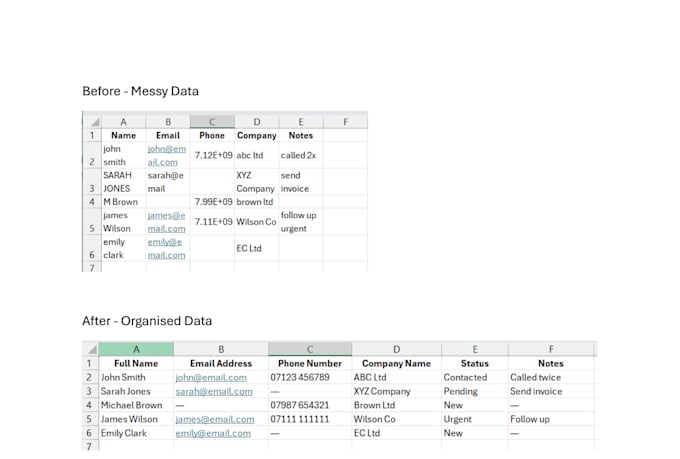Select the '07987 654321' cell
Screen dimensions: 680x459
(310, 405)
